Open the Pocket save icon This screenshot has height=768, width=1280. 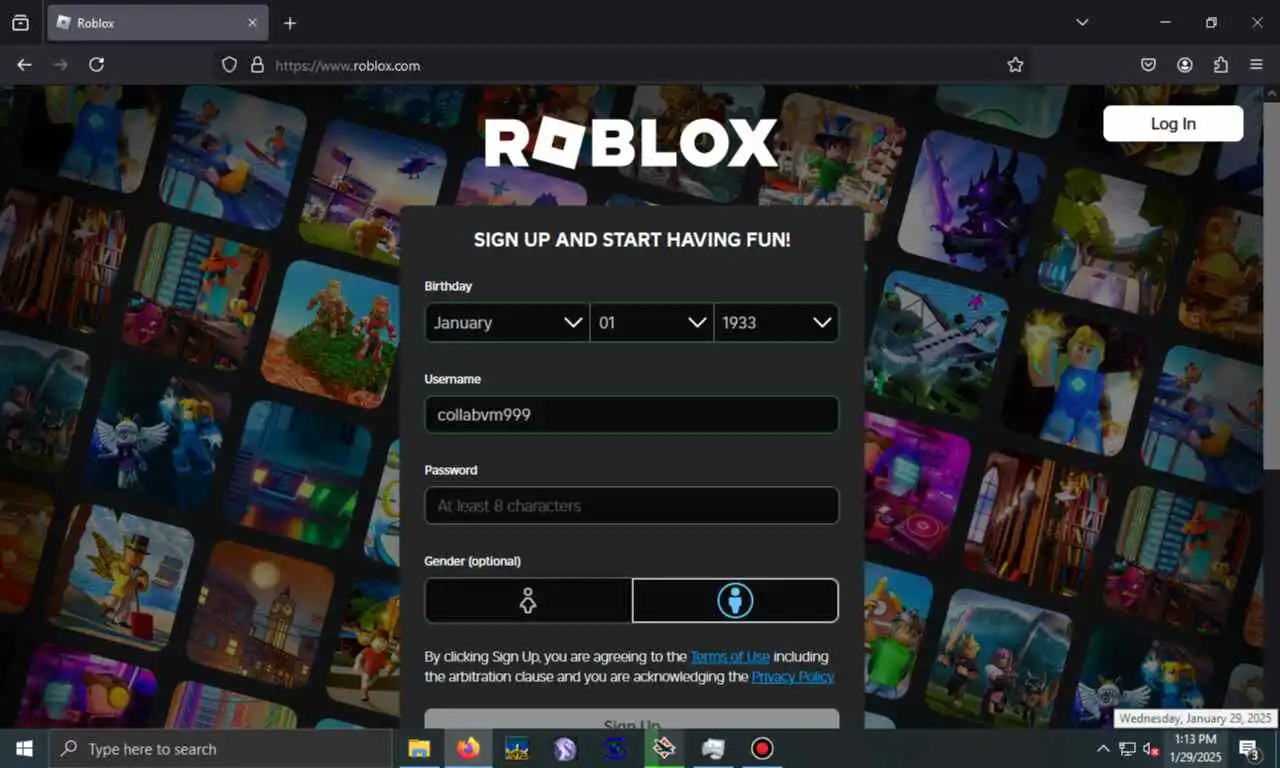click(1149, 65)
